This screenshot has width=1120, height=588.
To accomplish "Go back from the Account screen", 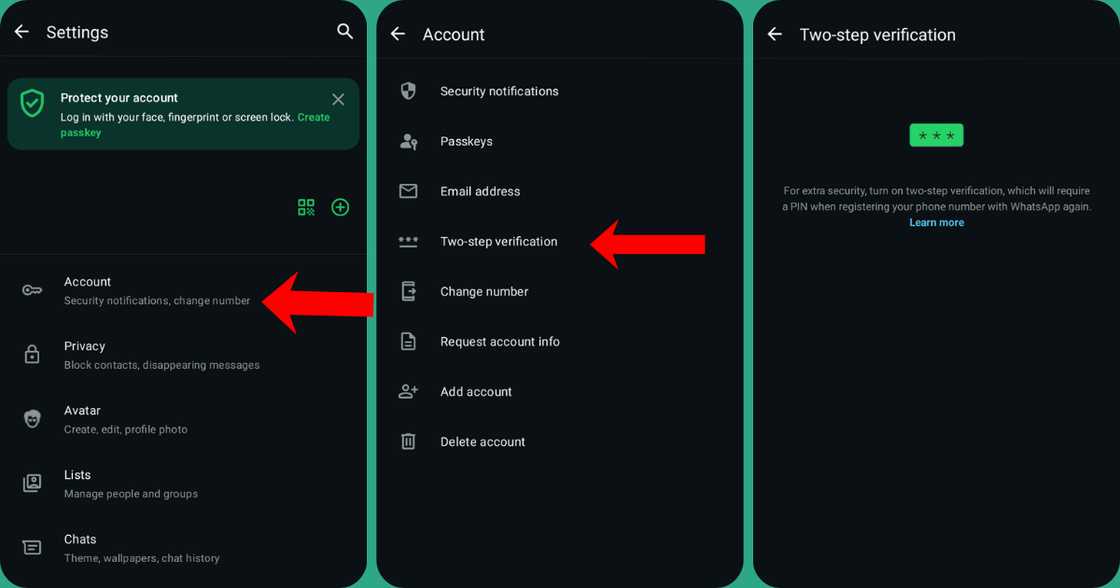I will (397, 33).
